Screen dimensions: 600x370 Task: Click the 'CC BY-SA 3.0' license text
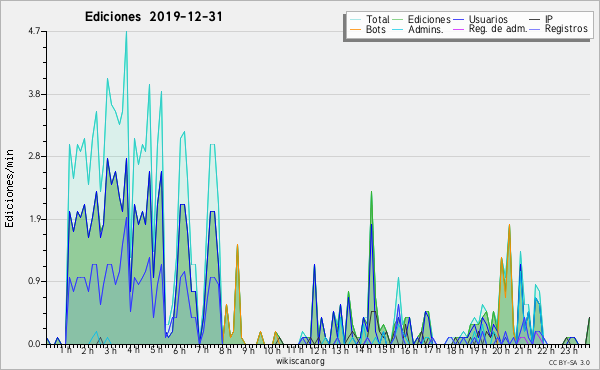pos(569,363)
